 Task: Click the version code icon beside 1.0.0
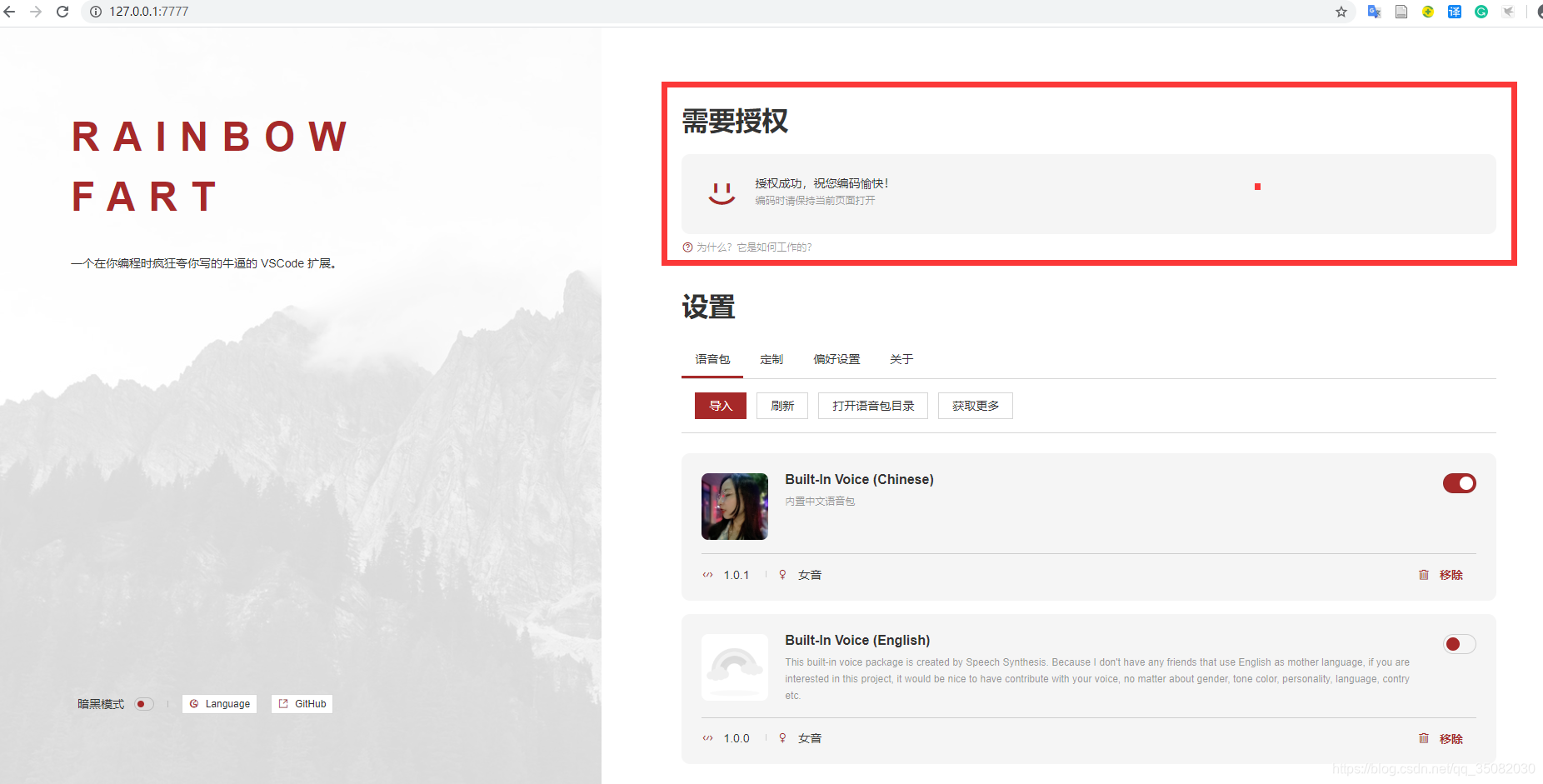[x=708, y=738]
